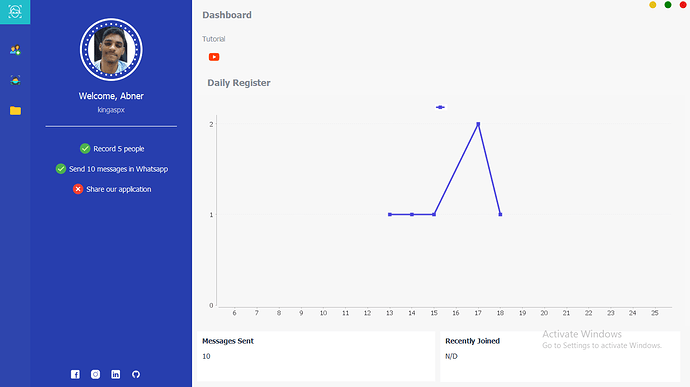Open the LinkedIn social icon
The width and height of the screenshot is (690, 387).
coord(116,374)
